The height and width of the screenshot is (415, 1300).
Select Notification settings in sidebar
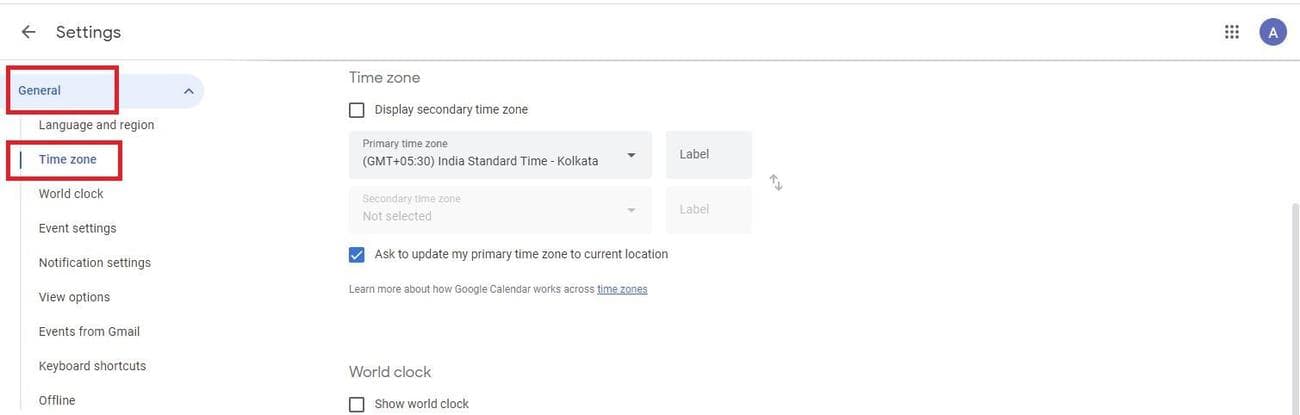(95, 263)
